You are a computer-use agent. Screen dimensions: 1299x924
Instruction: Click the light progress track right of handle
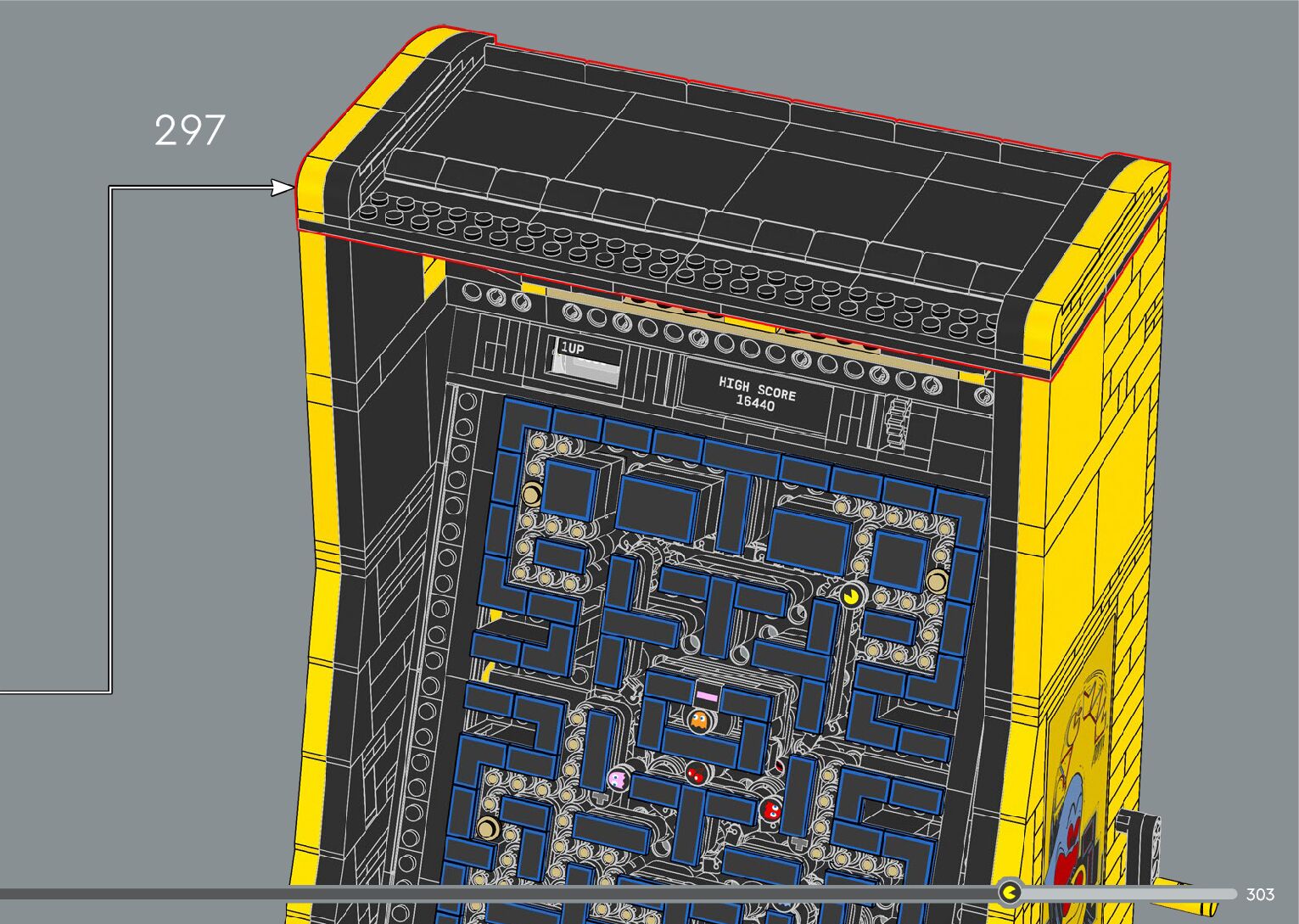(1128, 893)
